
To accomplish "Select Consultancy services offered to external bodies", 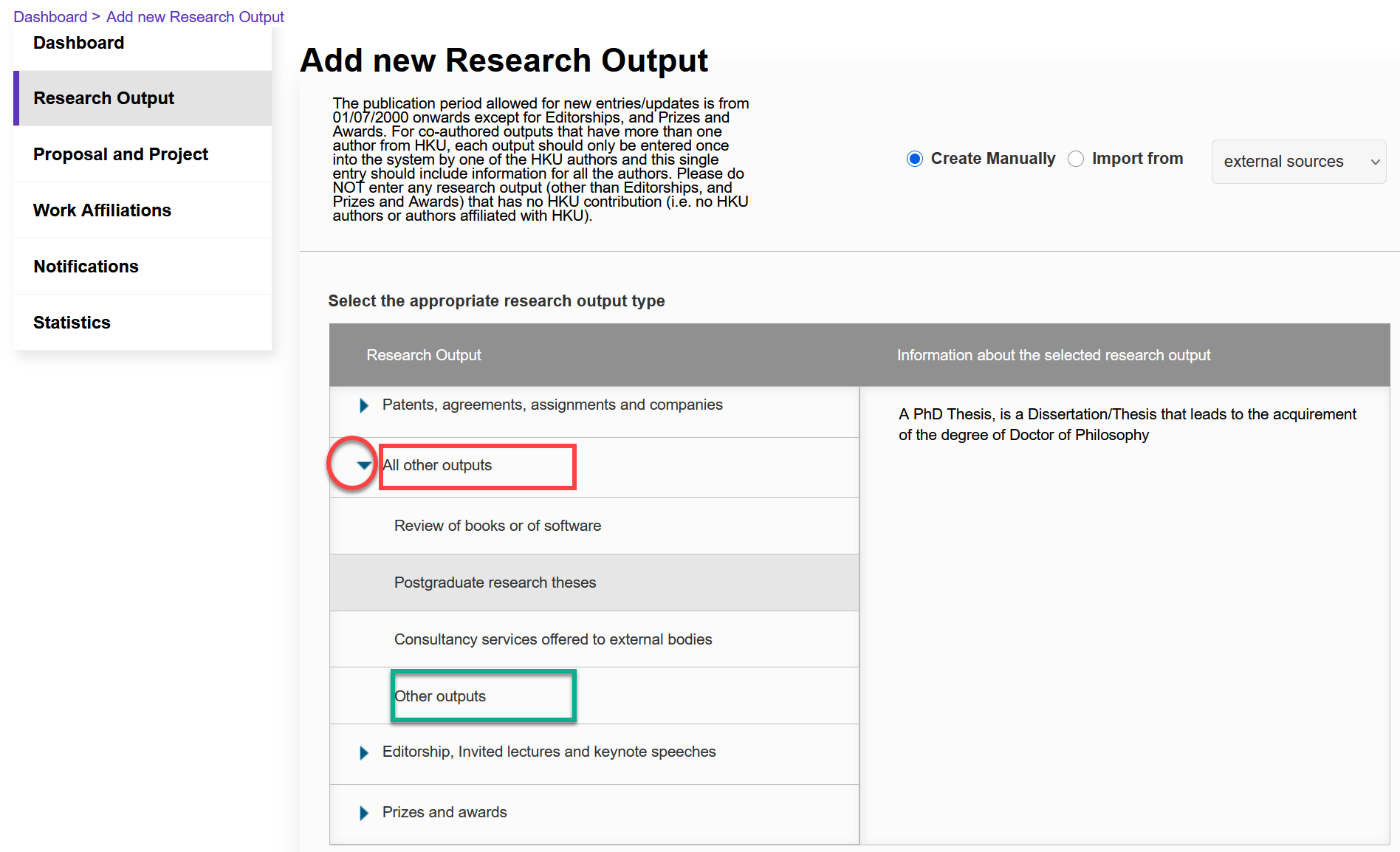I will [594, 639].
